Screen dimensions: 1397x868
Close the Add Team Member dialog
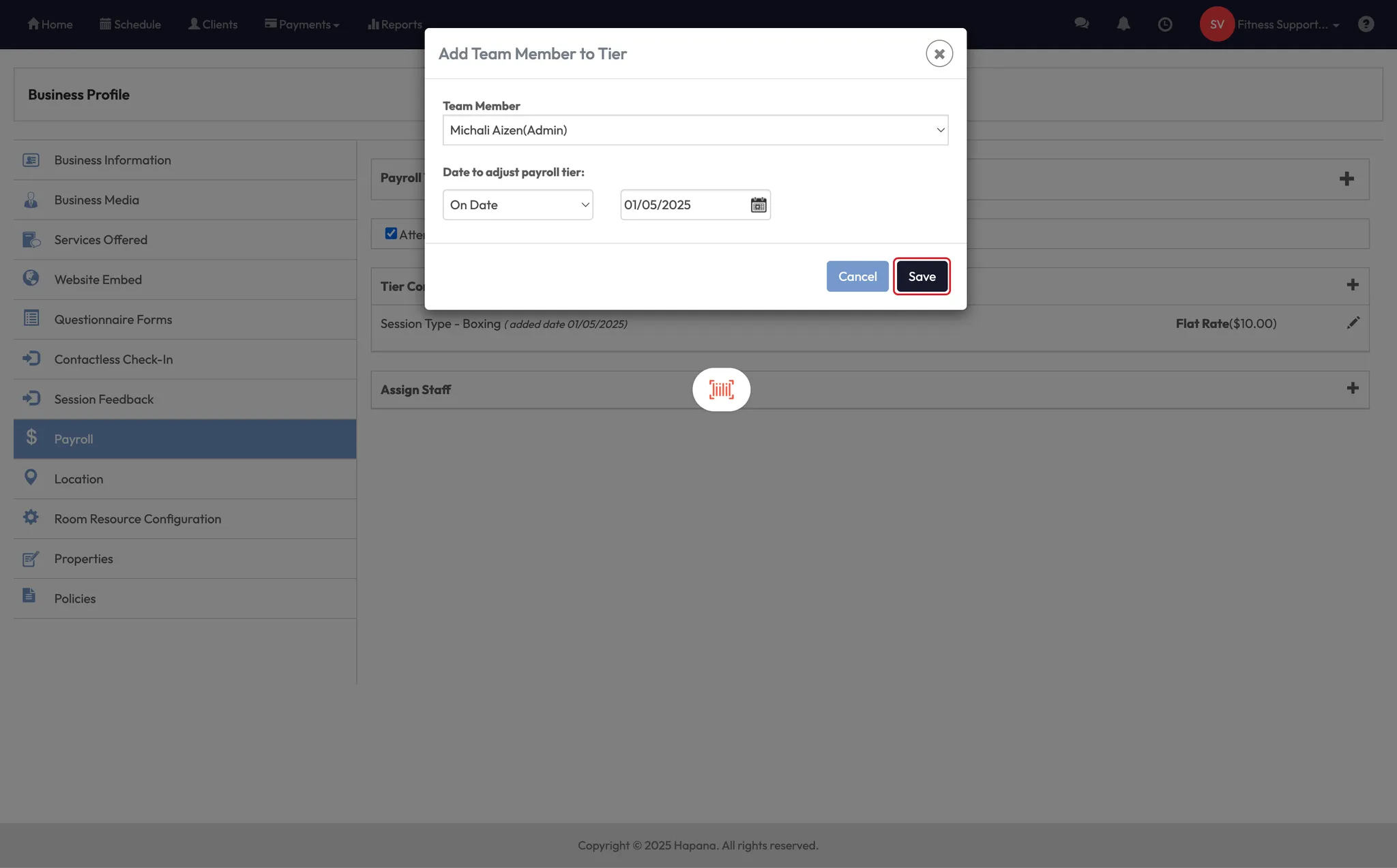pos(939,53)
